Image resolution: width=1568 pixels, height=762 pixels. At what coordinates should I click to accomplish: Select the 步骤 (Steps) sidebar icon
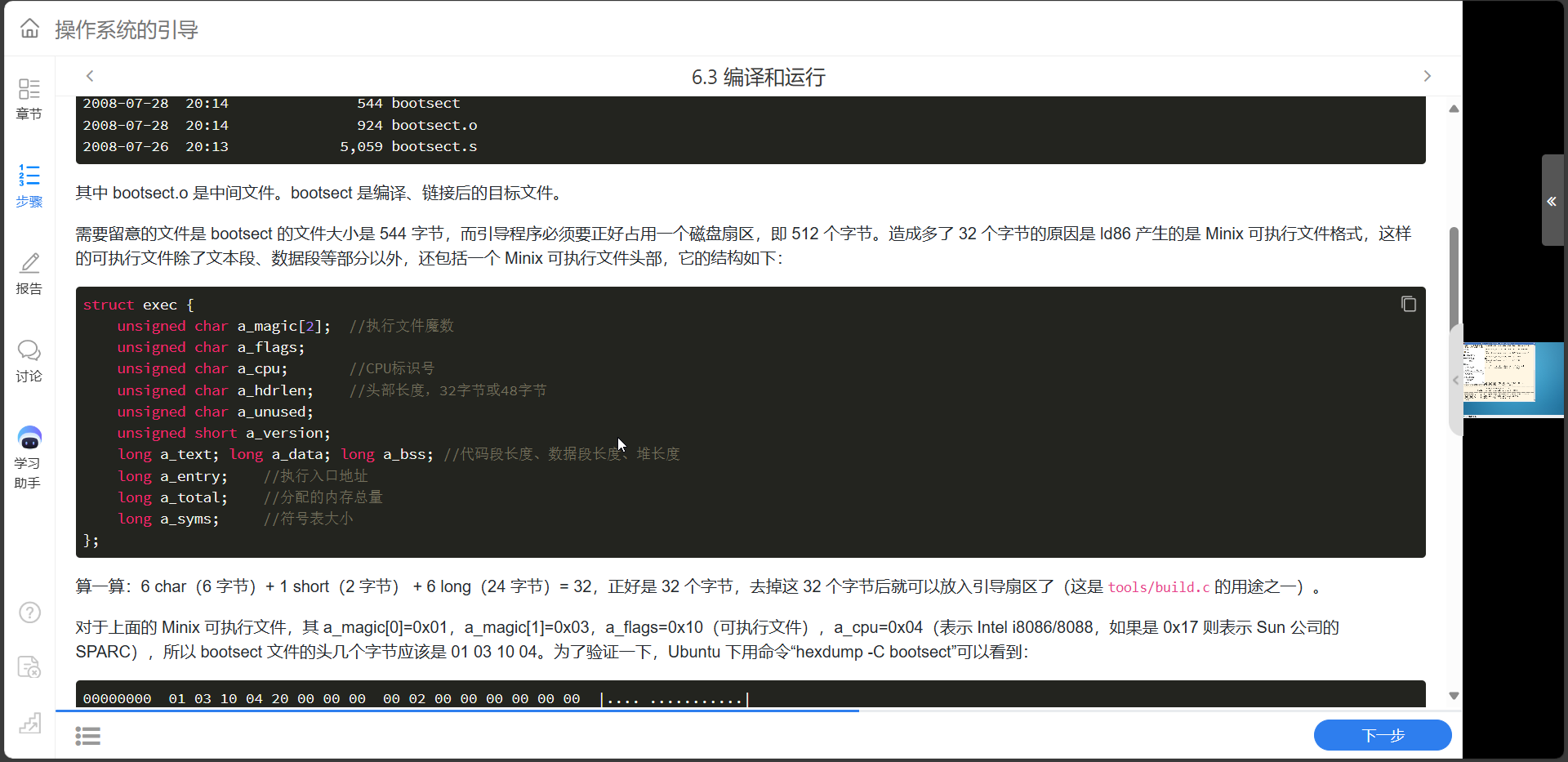pos(29,187)
